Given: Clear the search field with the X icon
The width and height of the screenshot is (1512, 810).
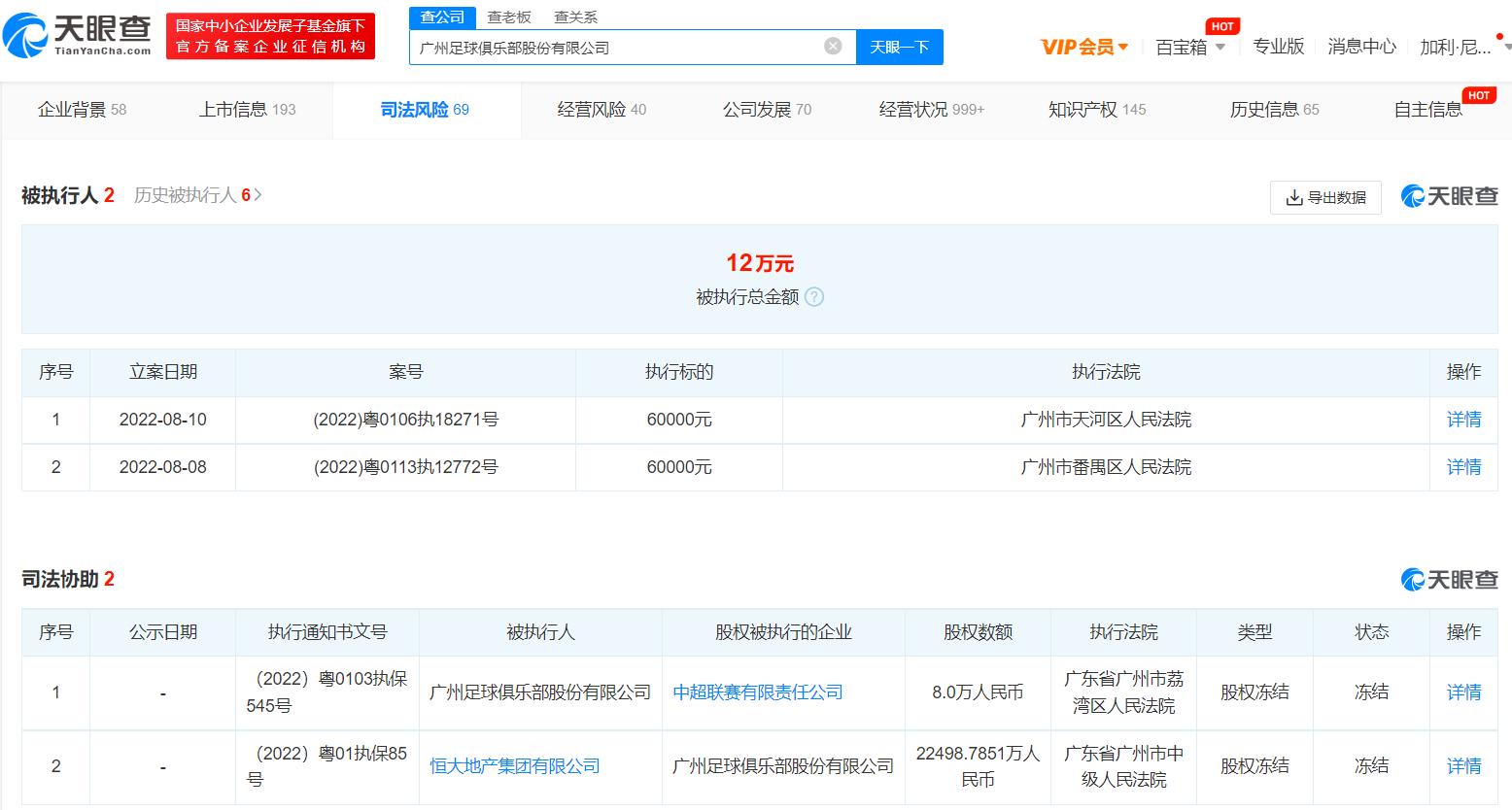Looking at the screenshot, I should (833, 46).
